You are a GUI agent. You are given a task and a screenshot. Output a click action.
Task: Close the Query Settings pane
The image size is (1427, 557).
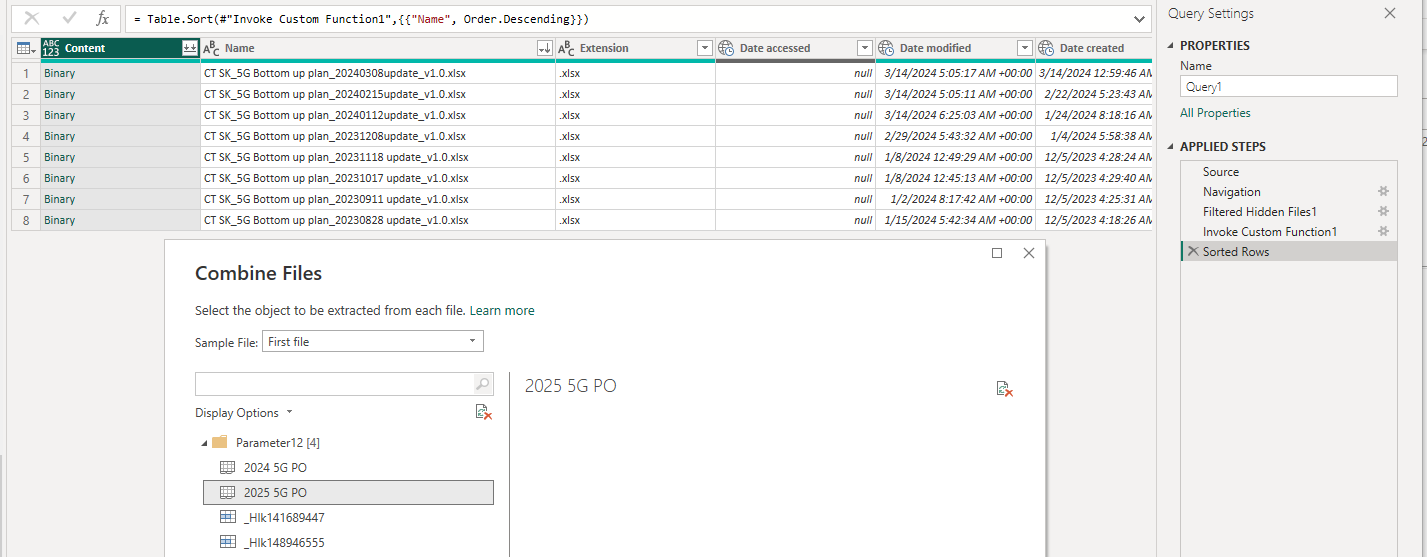pos(1389,13)
